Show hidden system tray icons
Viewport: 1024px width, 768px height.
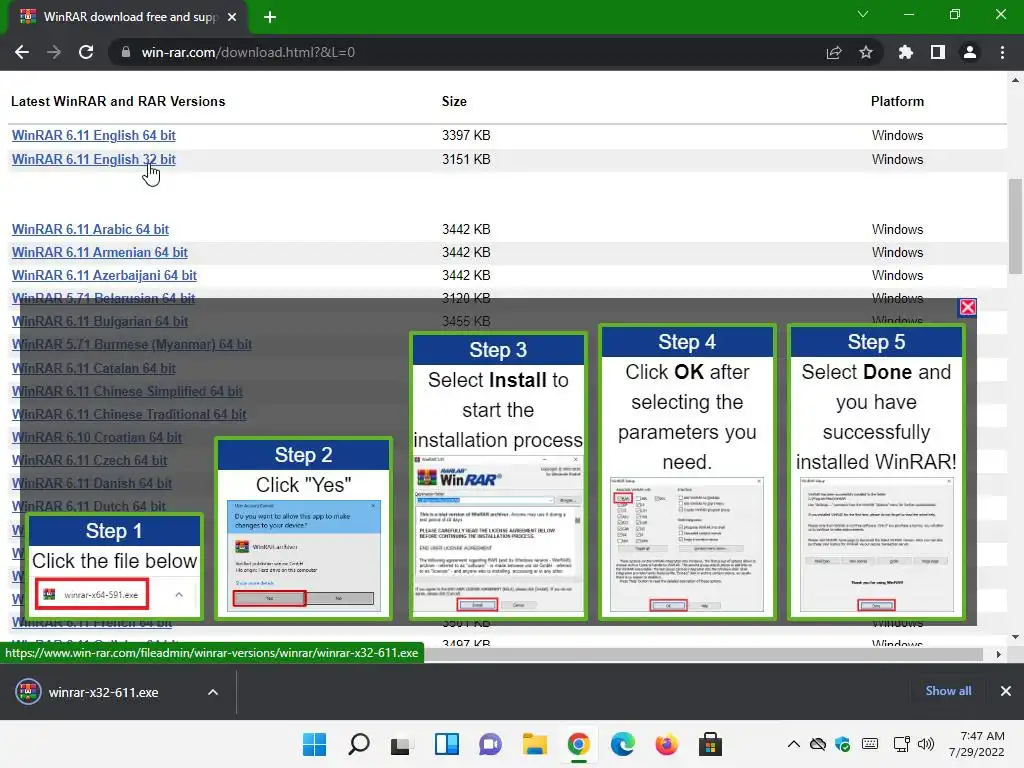pyautogui.click(x=793, y=744)
